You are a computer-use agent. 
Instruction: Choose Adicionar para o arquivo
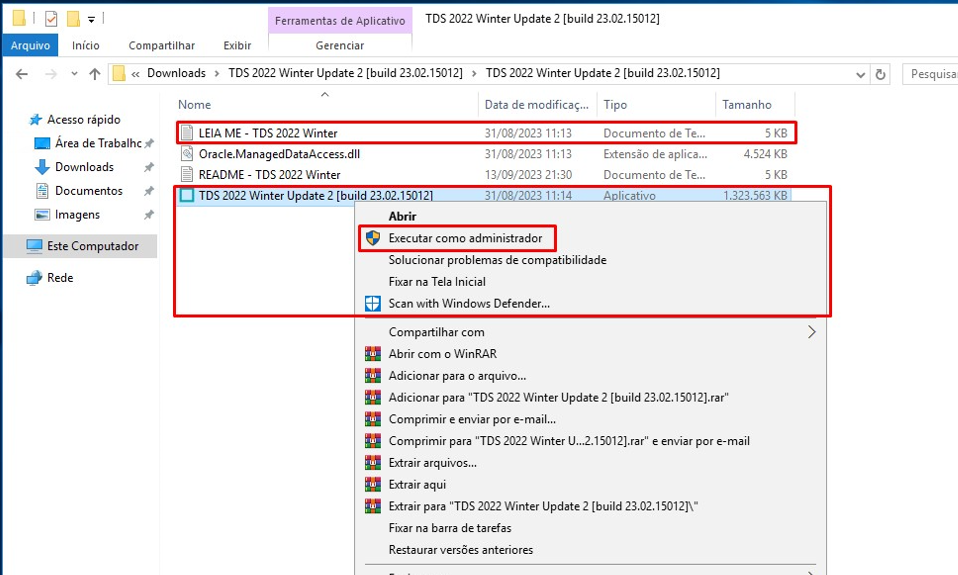click(x=457, y=375)
